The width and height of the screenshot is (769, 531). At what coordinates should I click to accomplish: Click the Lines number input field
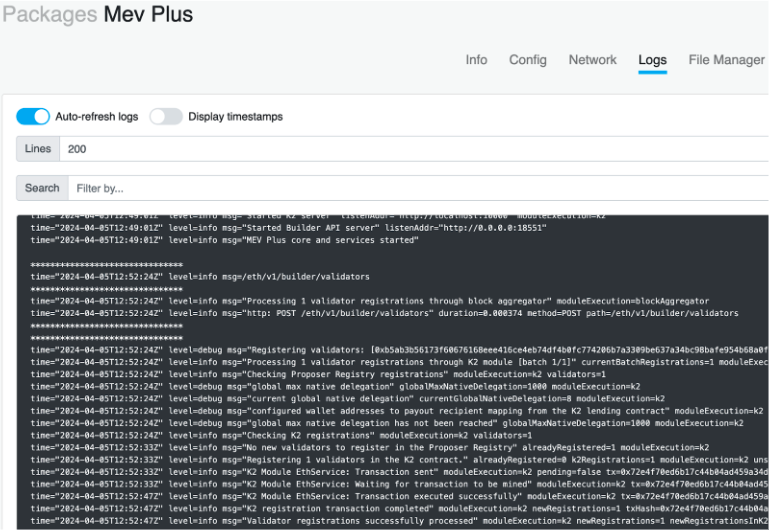coord(414,149)
